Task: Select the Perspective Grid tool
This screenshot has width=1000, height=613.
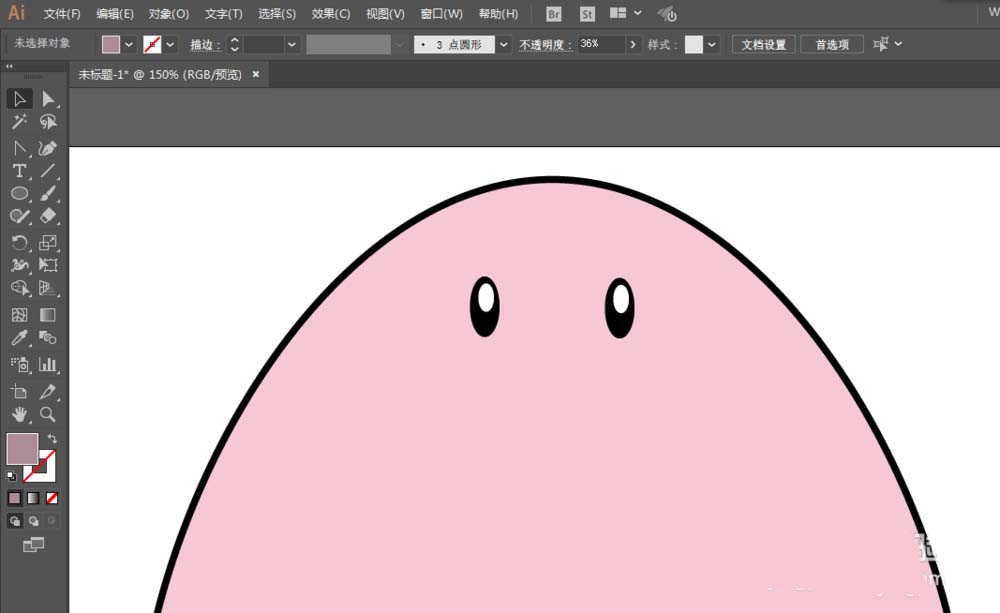Action: tap(48, 288)
